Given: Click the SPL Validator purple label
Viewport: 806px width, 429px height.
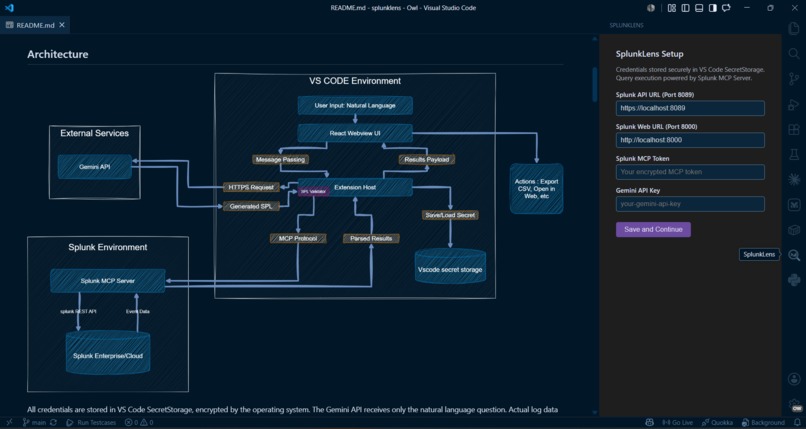Looking at the screenshot, I should 314,192.
